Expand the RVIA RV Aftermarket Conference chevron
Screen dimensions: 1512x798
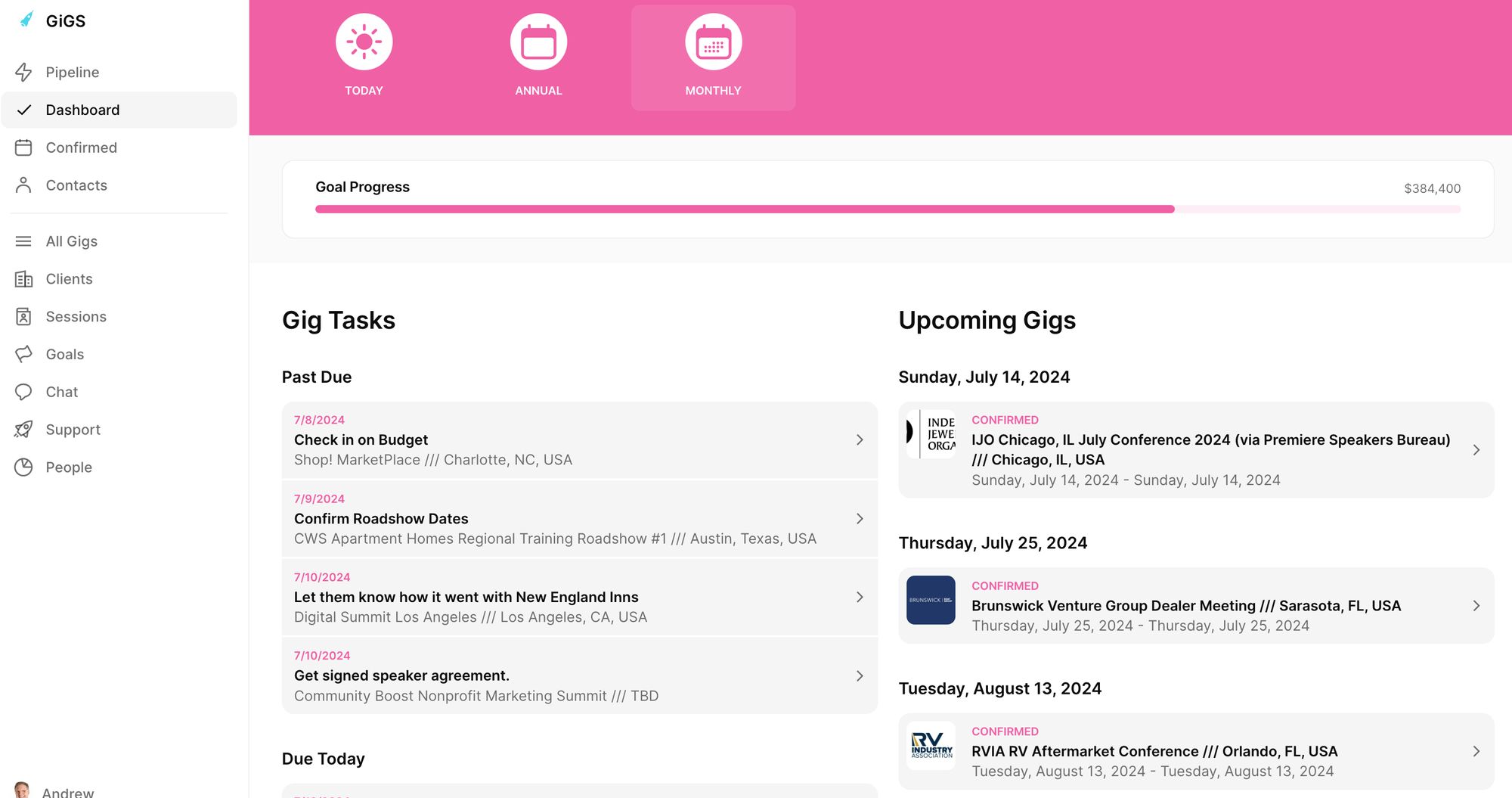click(1476, 751)
